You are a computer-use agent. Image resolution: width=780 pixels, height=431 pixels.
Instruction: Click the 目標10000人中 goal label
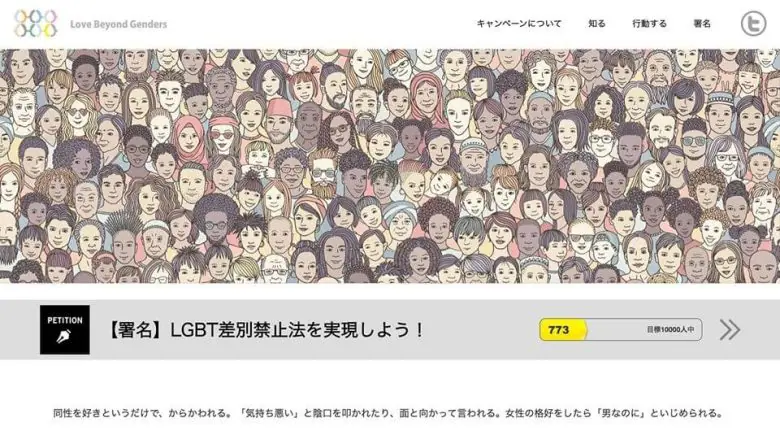click(x=670, y=329)
